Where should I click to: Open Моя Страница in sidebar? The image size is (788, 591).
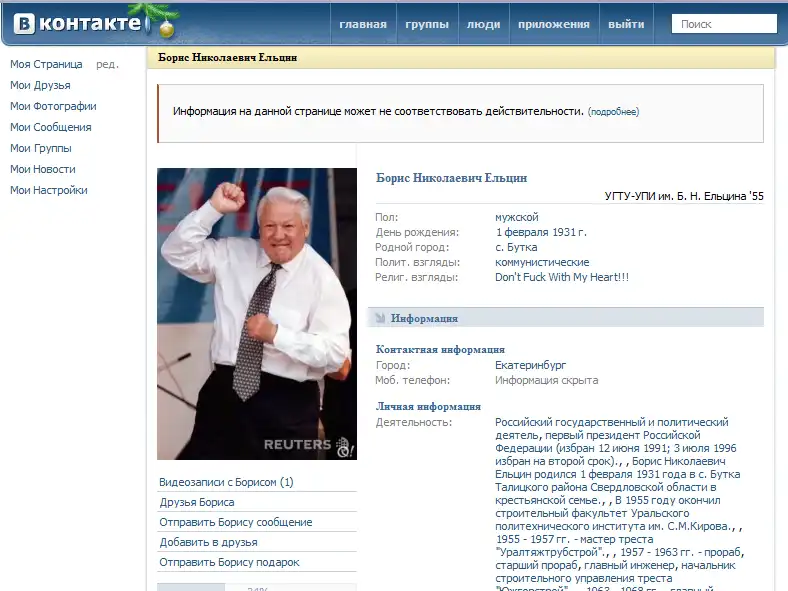(x=46, y=64)
